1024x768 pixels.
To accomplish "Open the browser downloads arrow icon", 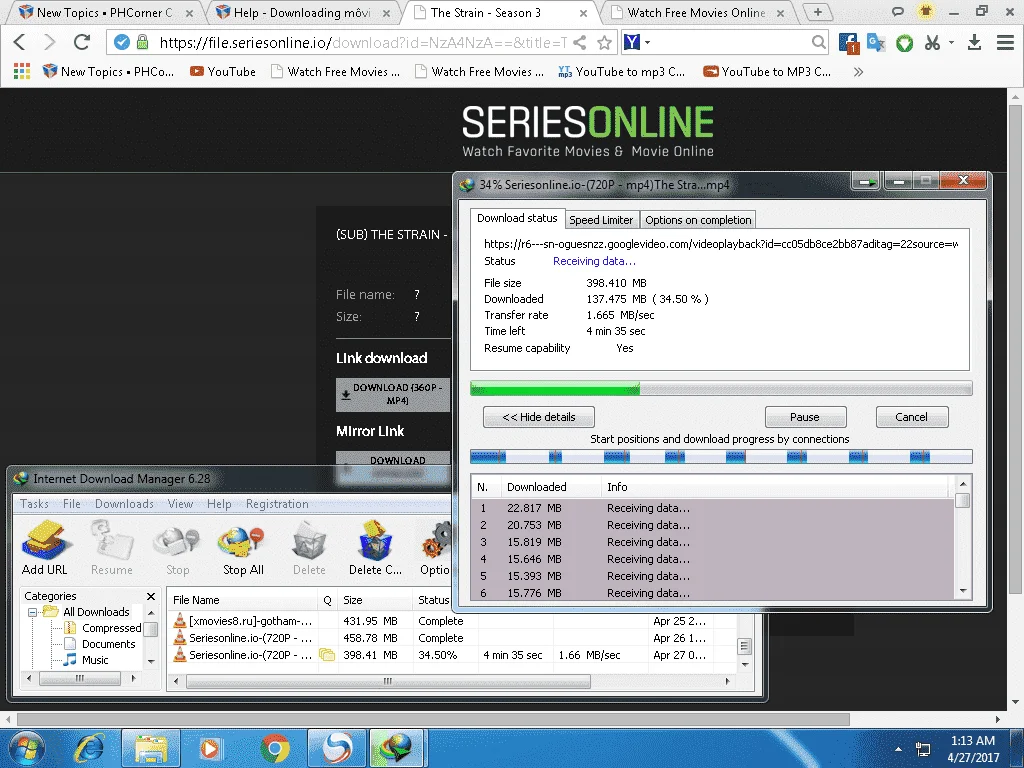I will (x=974, y=42).
